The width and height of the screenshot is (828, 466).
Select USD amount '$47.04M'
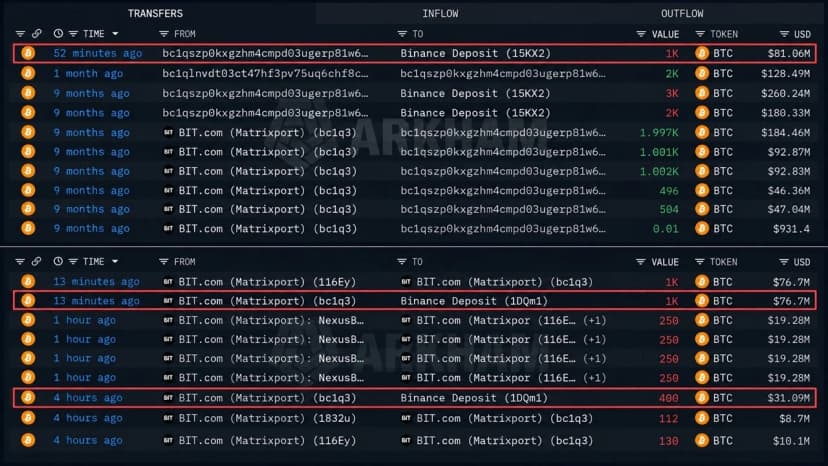788,210
